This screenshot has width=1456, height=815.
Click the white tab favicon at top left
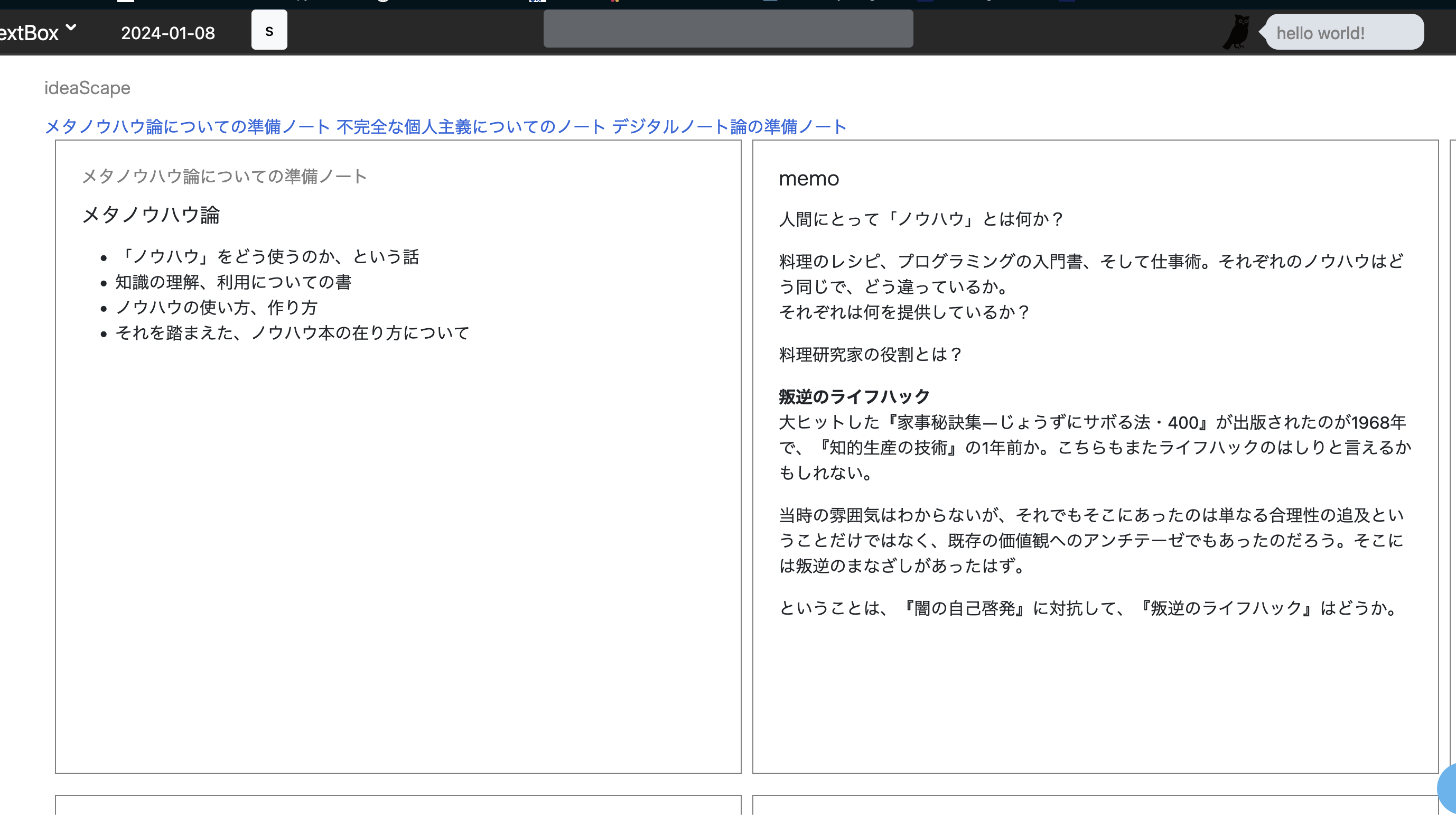pos(126,3)
